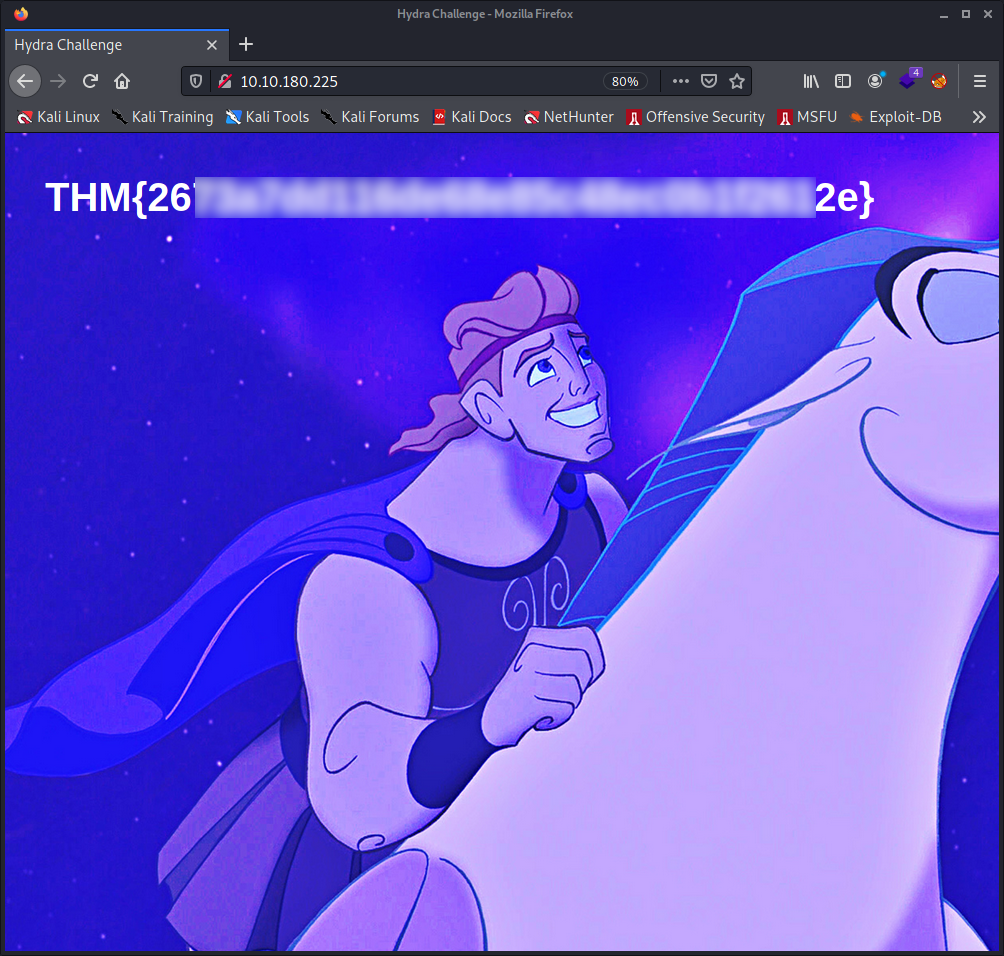
Task: Open the purple extension with badge 4
Action: coord(908,79)
